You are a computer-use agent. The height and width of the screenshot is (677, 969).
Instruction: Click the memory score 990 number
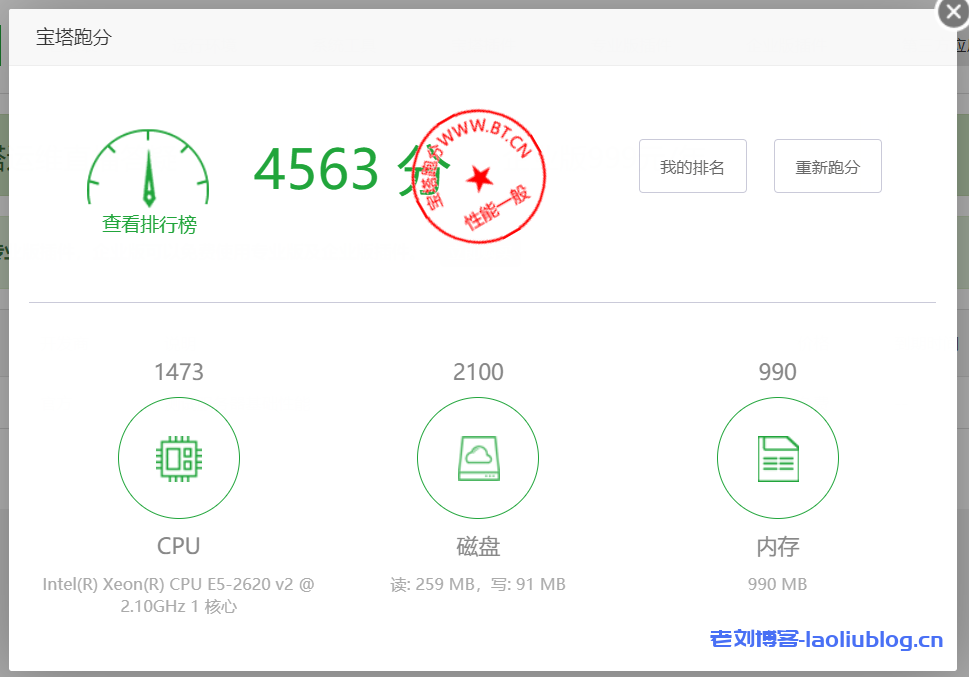777,373
